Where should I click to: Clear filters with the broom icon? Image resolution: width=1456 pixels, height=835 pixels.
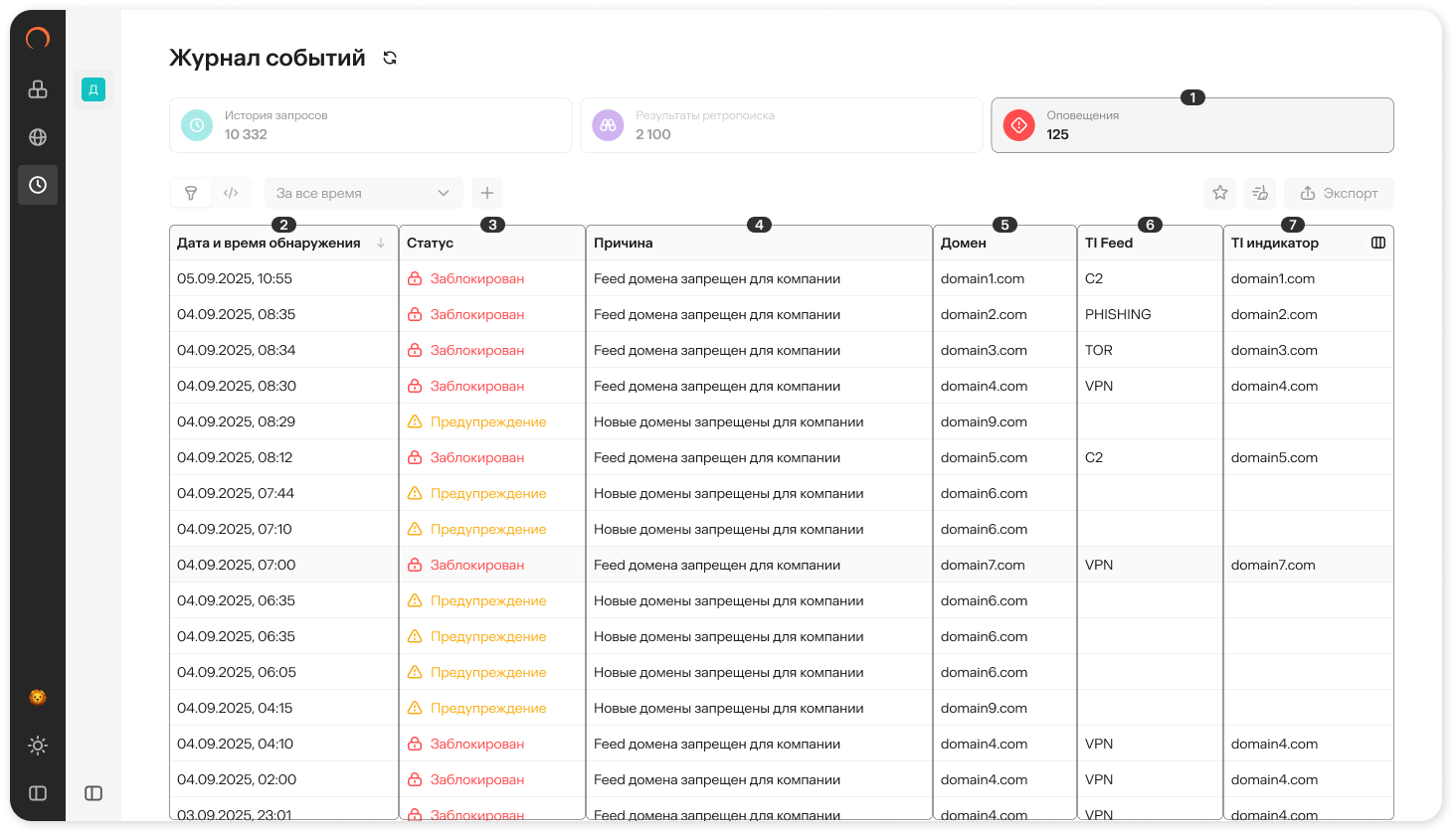click(1260, 193)
